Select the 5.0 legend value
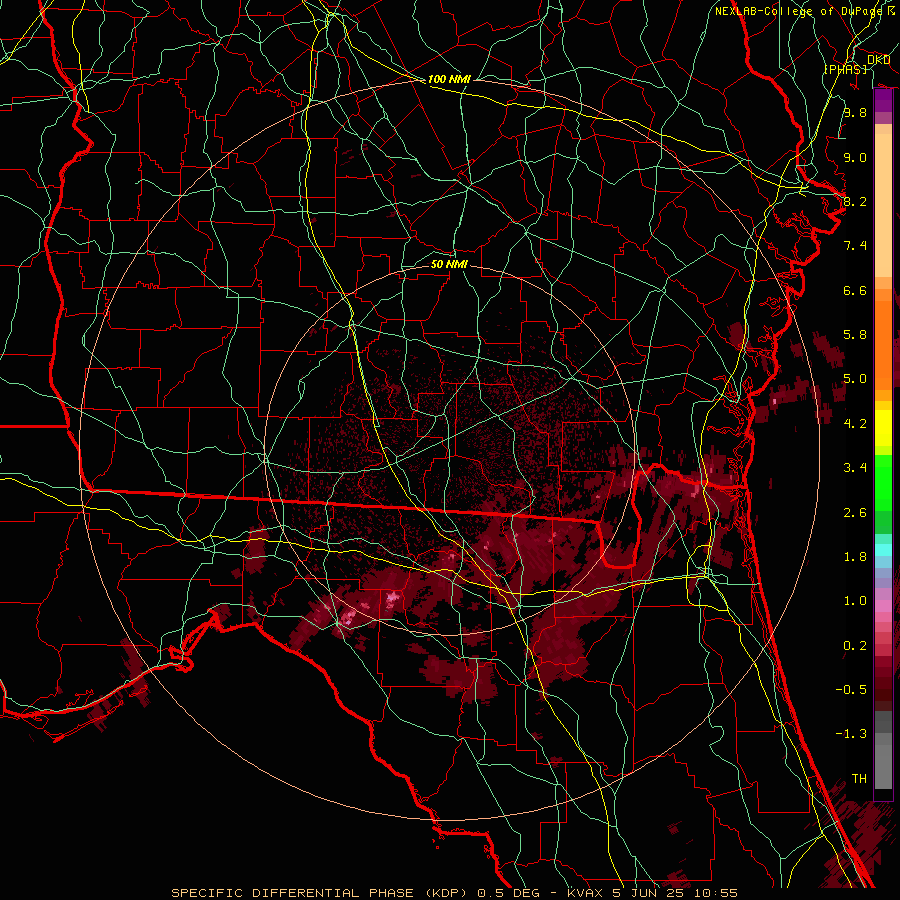The height and width of the screenshot is (900, 900). click(x=855, y=379)
